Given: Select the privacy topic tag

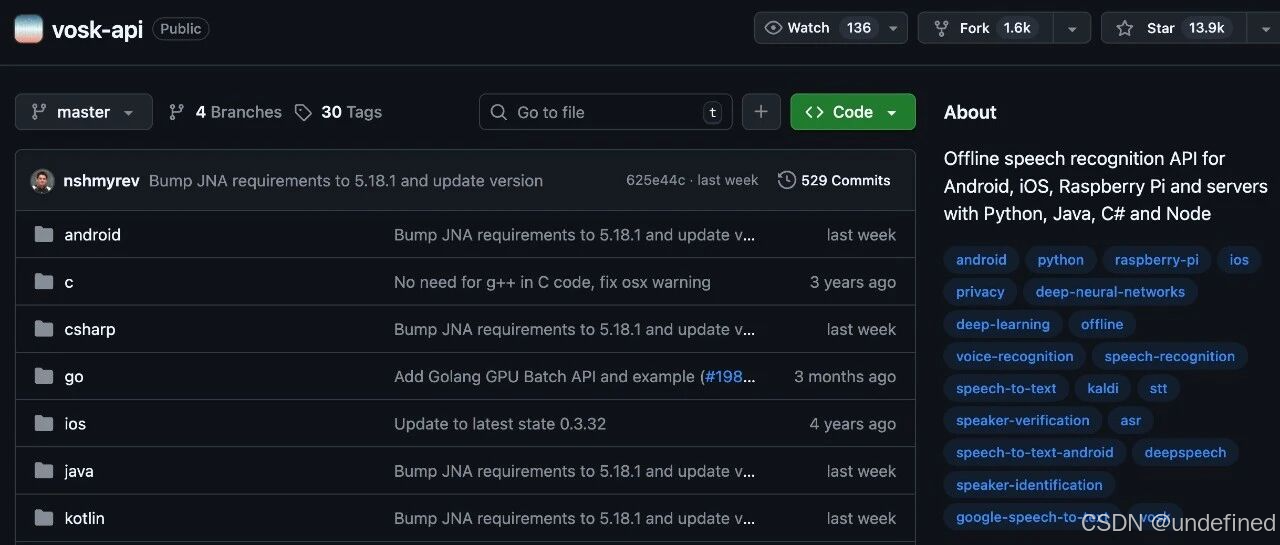Looking at the screenshot, I should tap(980, 292).
